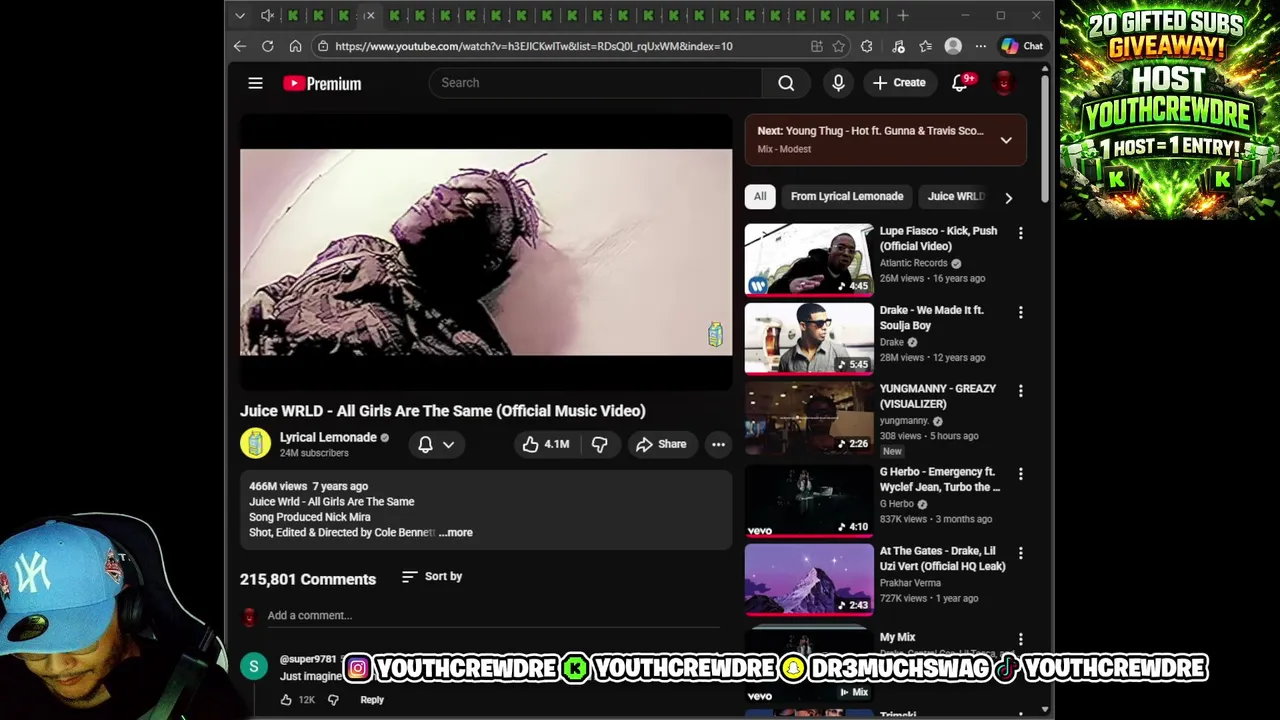Viewport: 1280px width, 720px height.
Task: Dislike the @super9781 comment
Action: [333, 700]
